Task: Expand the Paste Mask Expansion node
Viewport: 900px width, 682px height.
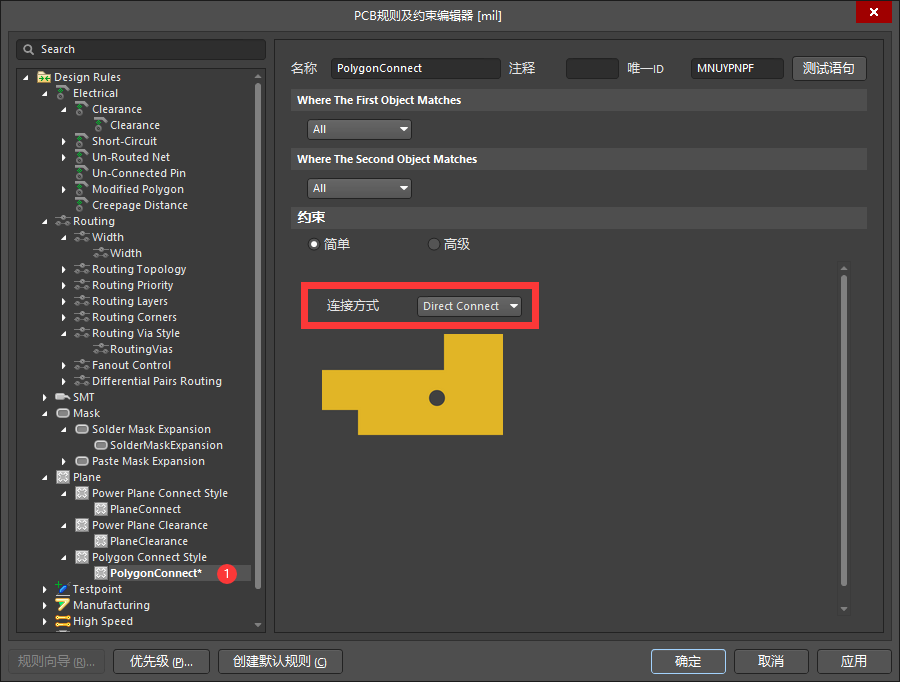Action: tap(64, 461)
